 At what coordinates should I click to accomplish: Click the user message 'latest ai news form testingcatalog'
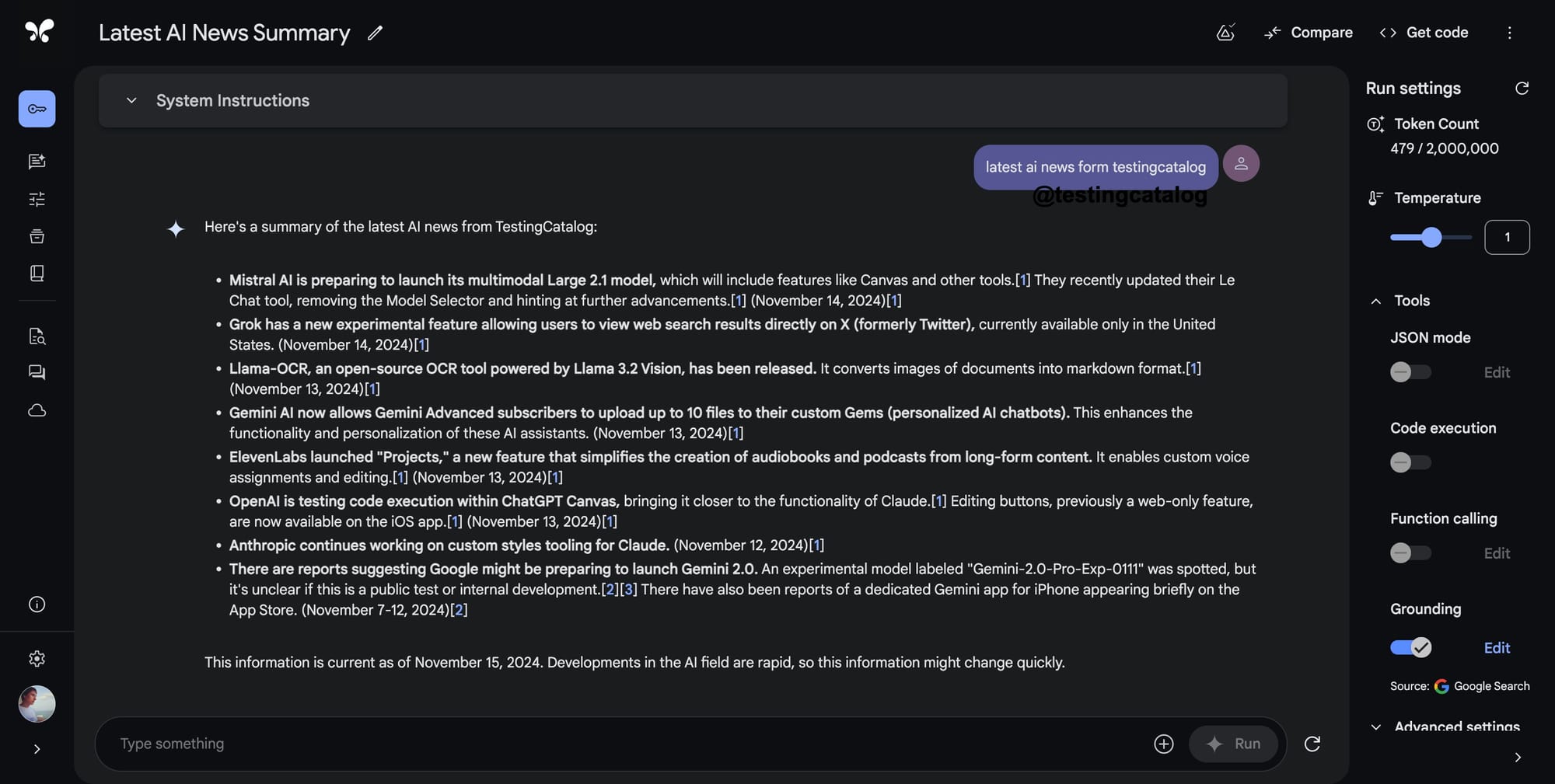click(1095, 167)
